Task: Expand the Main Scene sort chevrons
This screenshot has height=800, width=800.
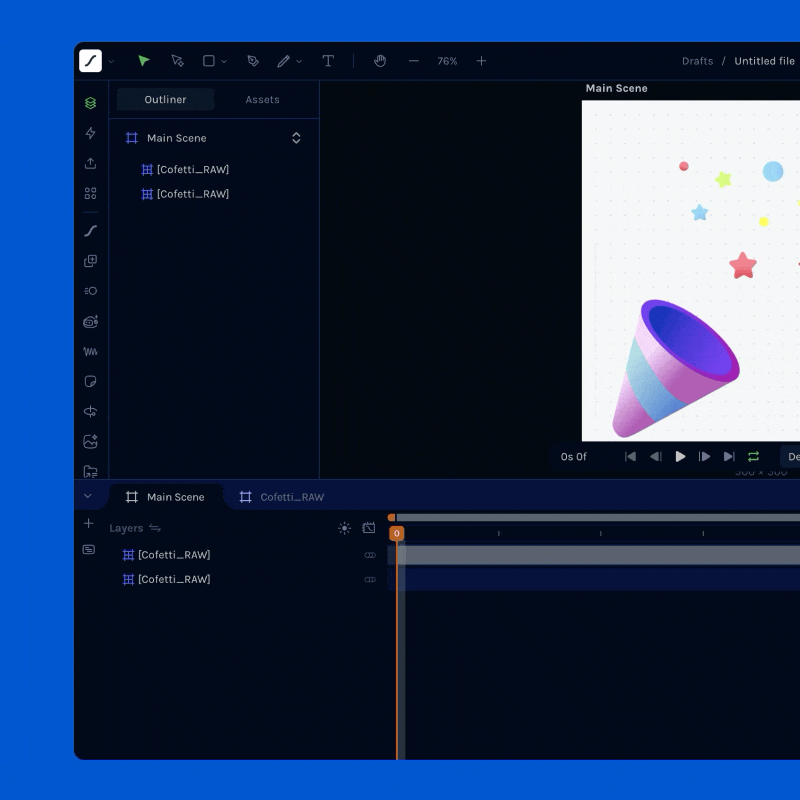Action: tap(296, 138)
